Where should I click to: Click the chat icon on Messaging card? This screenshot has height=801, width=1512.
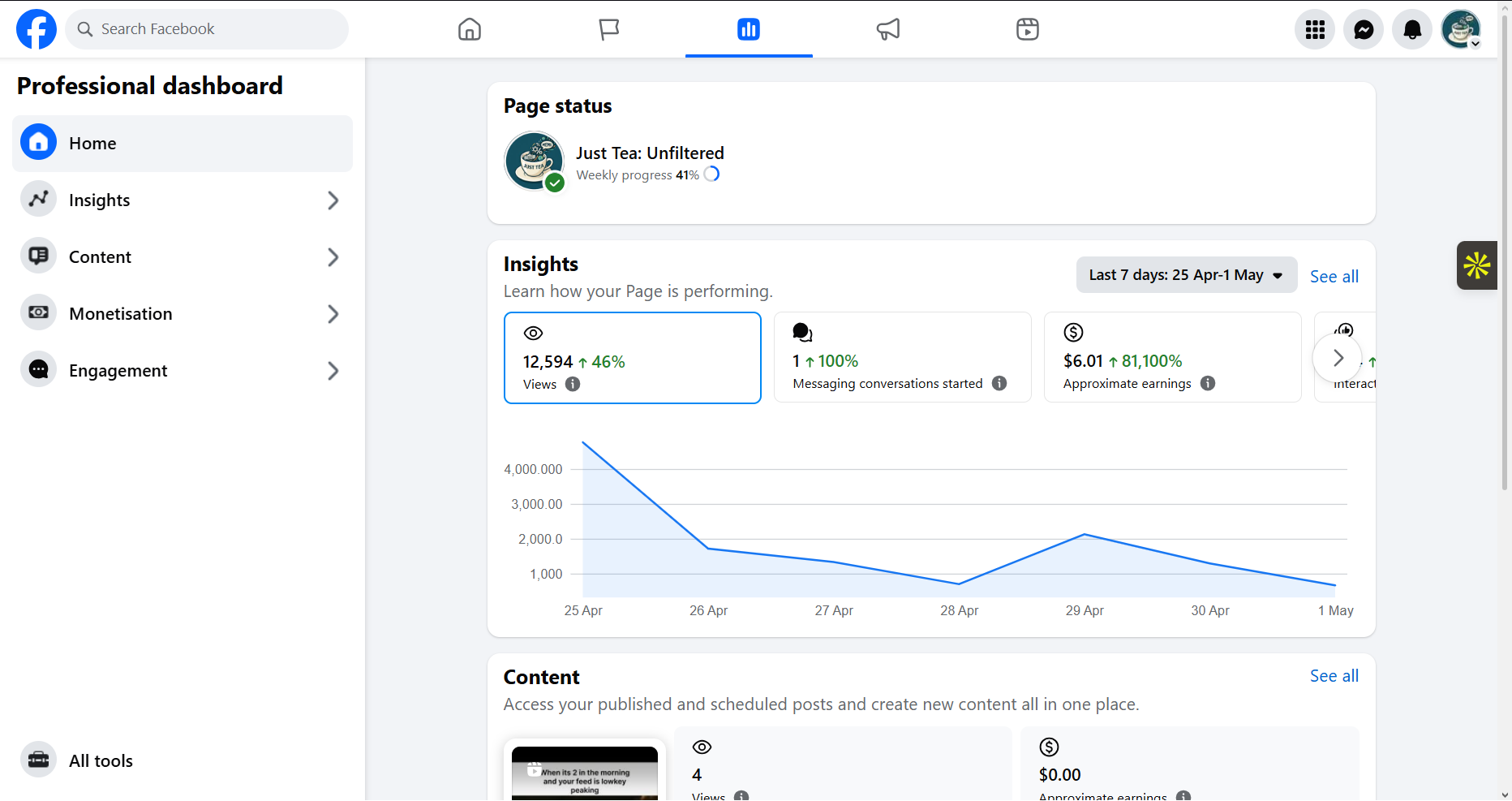point(802,332)
